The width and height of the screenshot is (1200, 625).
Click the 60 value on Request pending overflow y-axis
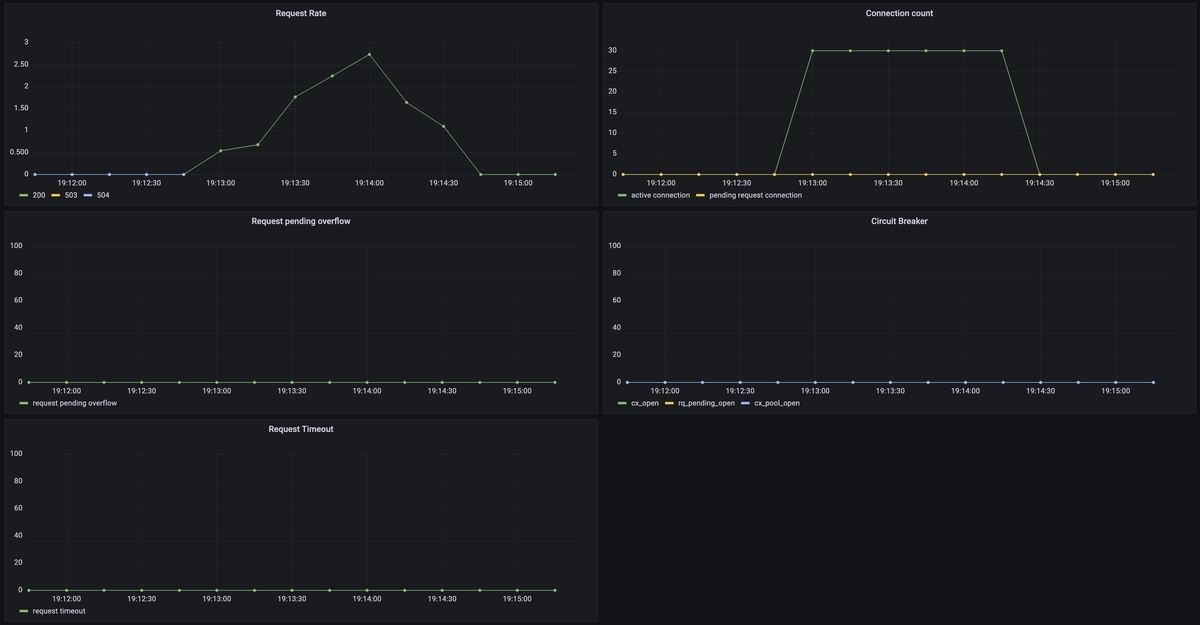point(16,300)
